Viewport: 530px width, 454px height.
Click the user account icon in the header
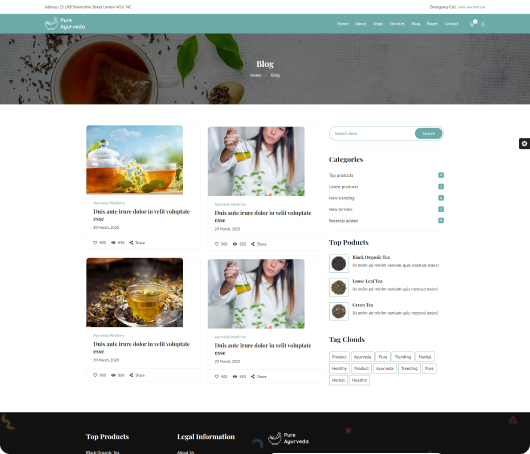coord(483,24)
